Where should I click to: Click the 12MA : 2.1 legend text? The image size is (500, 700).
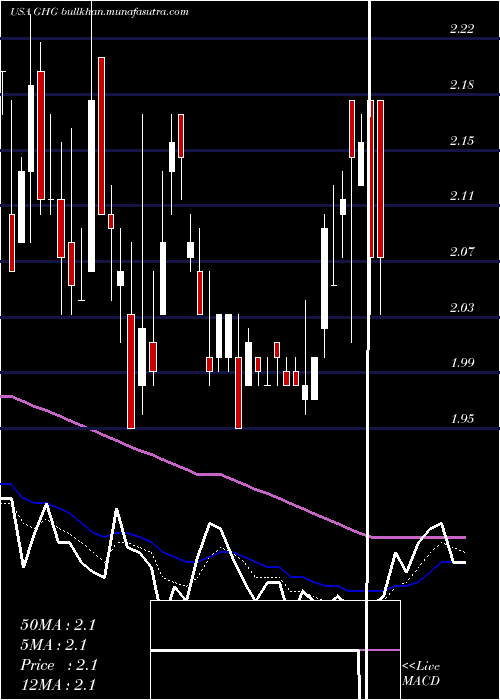click(58, 685)
